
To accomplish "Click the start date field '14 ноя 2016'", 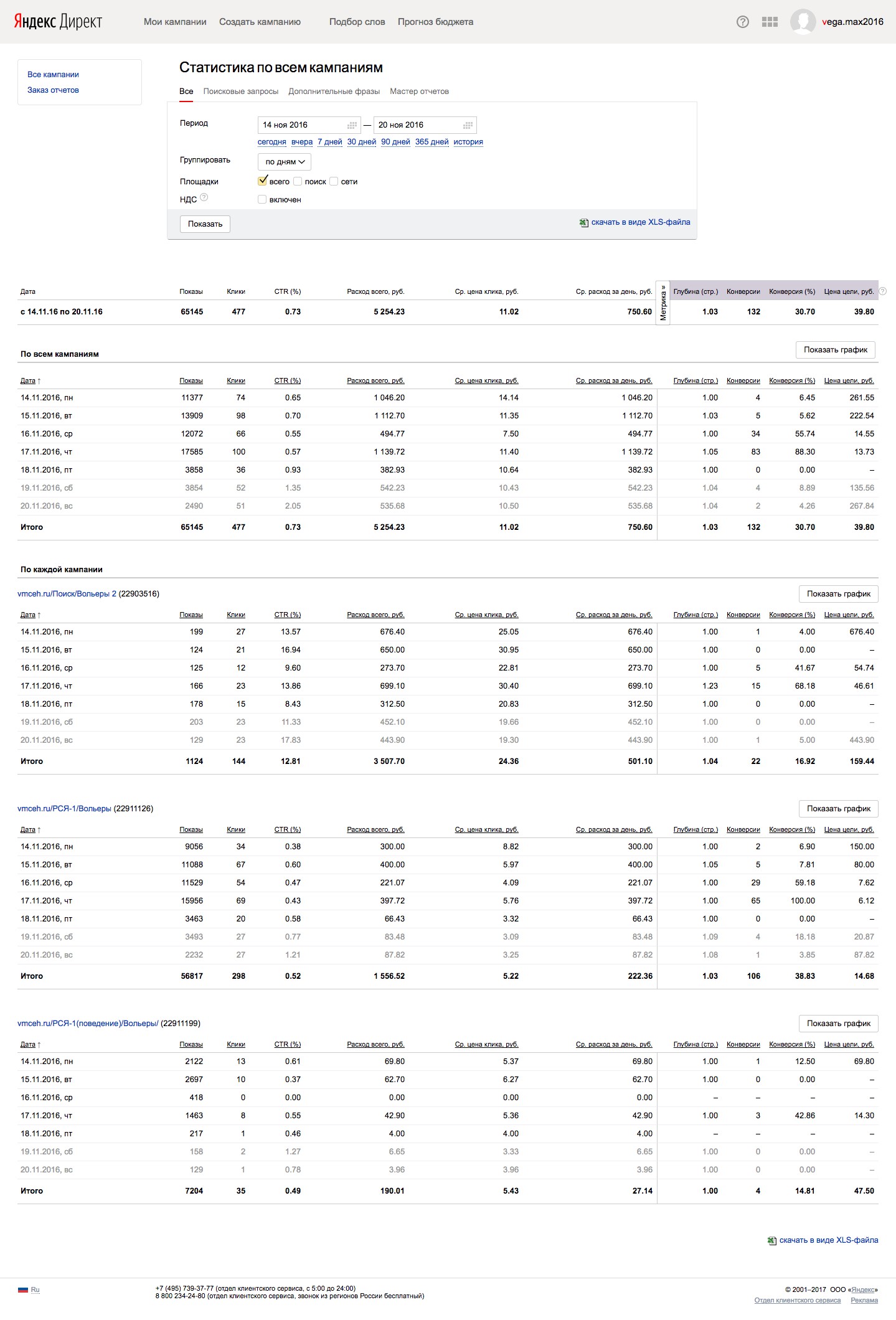I will (x=309, y=125).
